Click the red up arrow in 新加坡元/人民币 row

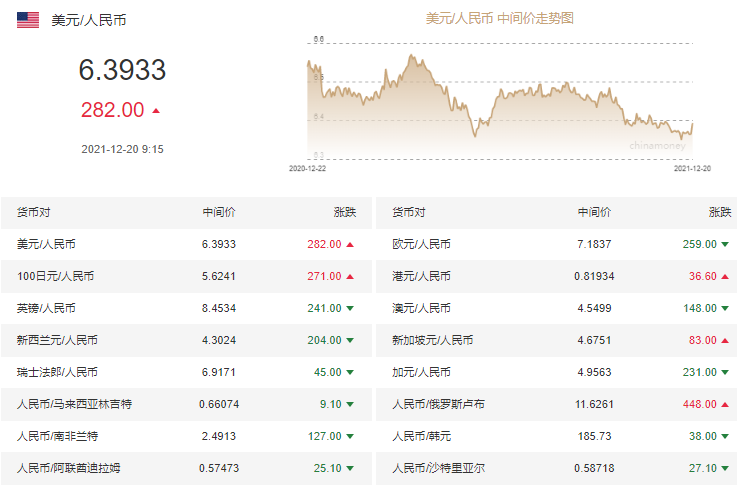pos(725,340)
